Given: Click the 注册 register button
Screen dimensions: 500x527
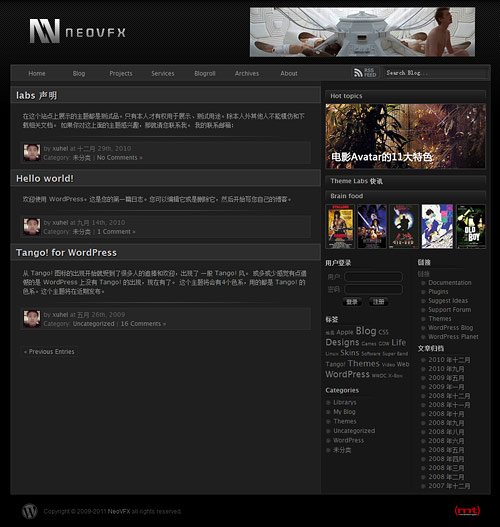Looking at the screenshot, I should pos(378,301).
